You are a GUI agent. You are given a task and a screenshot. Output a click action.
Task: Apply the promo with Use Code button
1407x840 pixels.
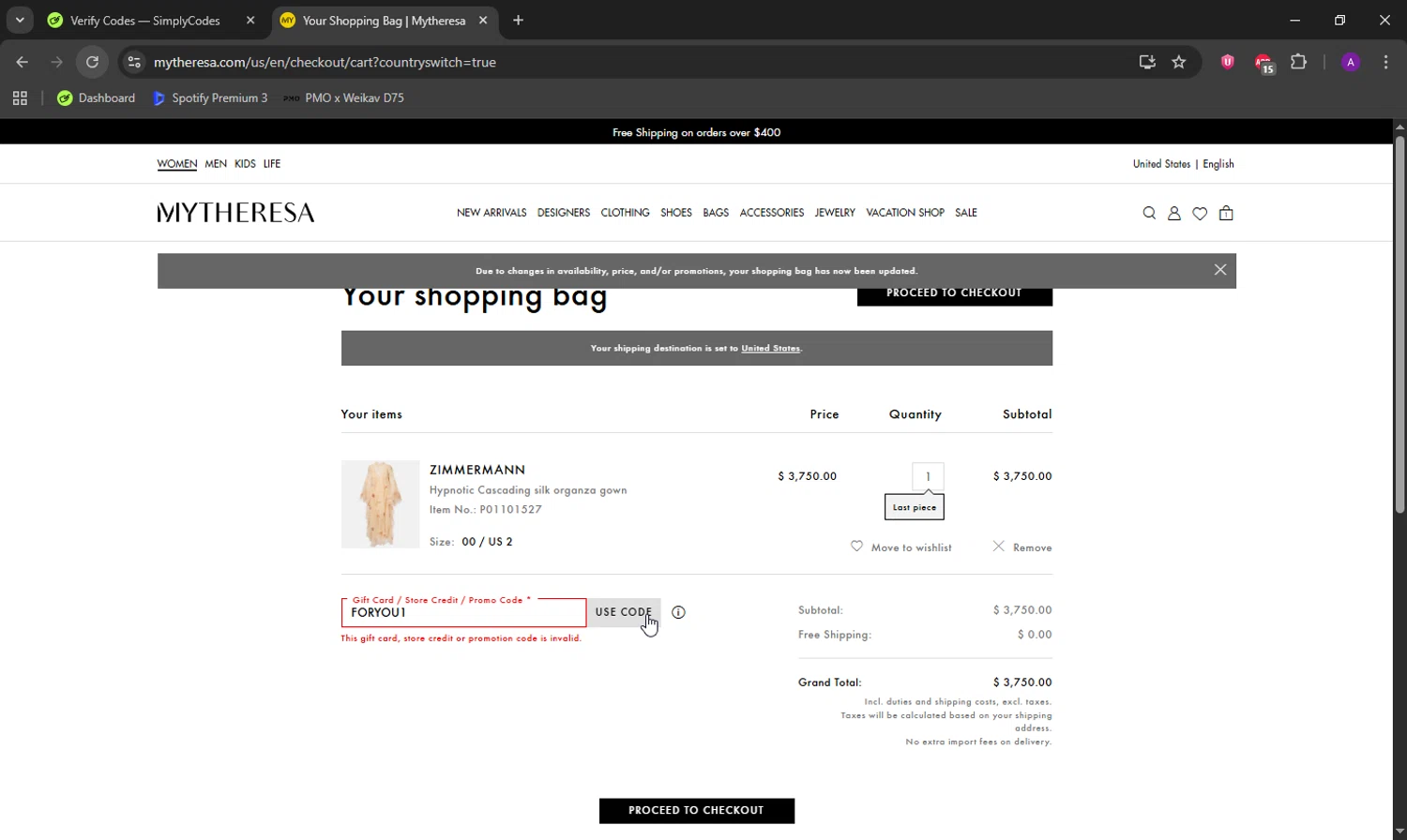click(624, 612)
